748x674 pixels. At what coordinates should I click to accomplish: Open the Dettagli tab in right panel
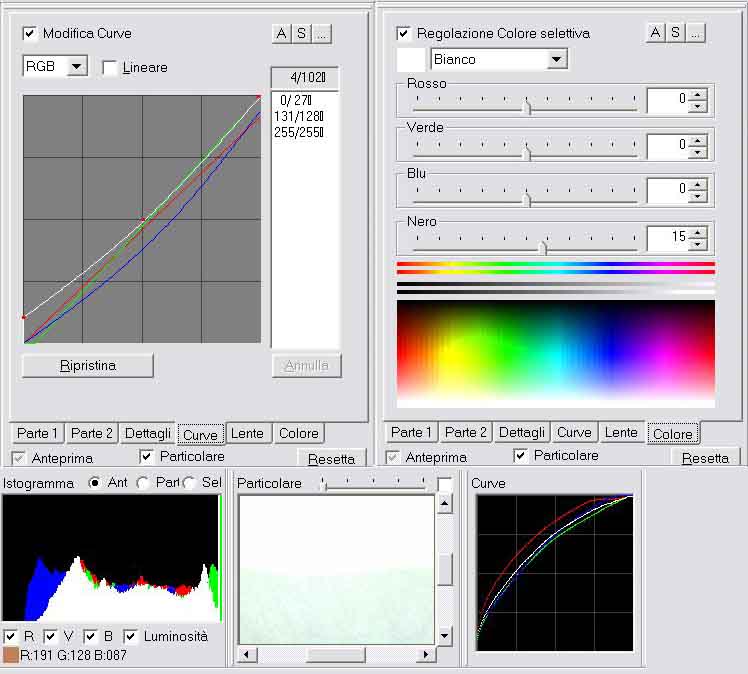(522, 432)
